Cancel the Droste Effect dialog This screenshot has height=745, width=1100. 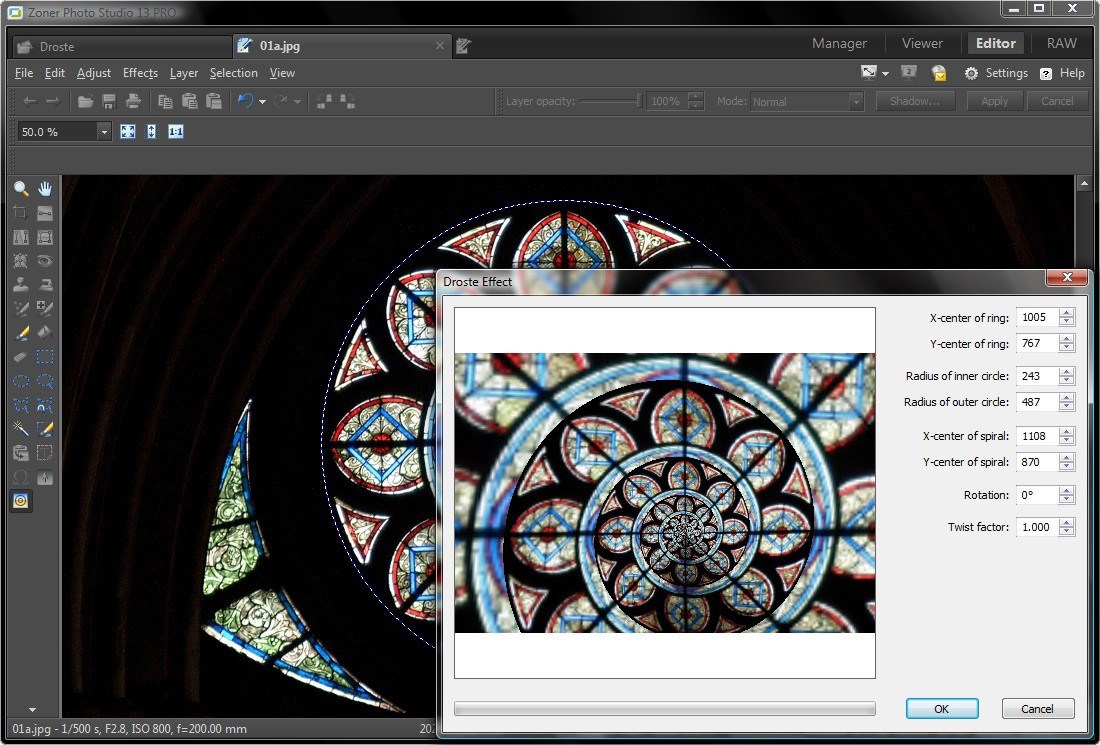1037,708
